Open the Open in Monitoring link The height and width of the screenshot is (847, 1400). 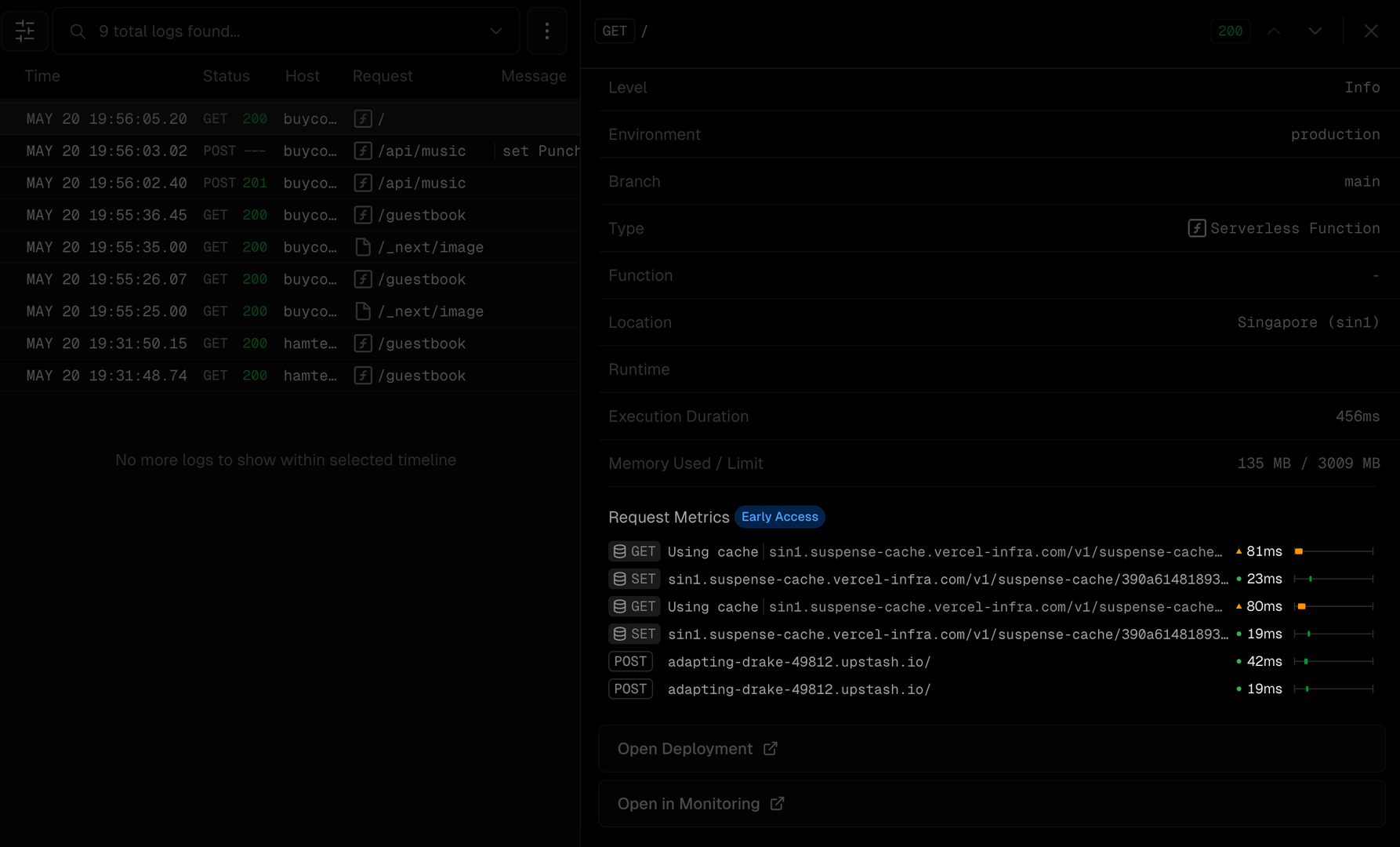[688, 804]
